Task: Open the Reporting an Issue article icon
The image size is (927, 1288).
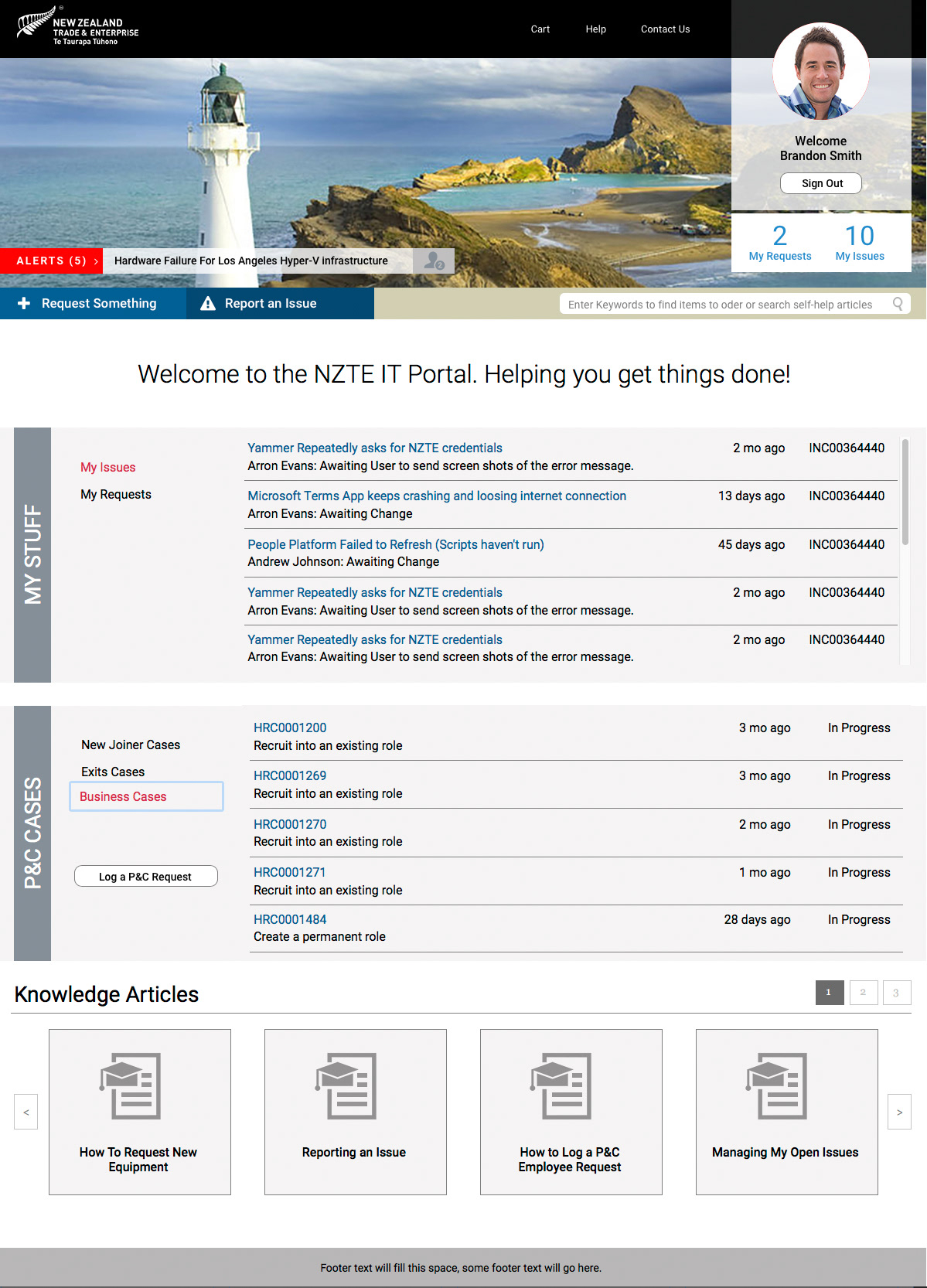Action: pyautogui.click(x=354, y=1085)
